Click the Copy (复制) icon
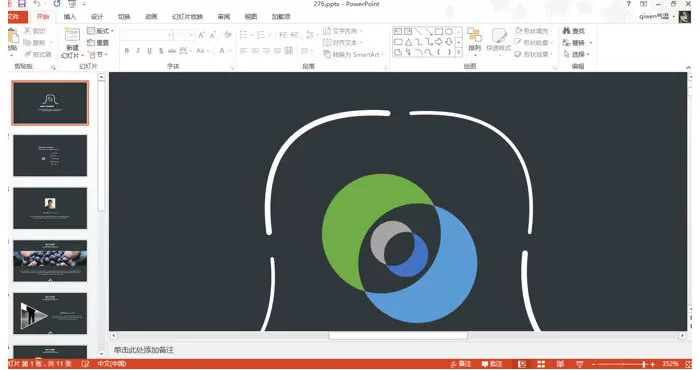Viewport: 700px width, 370px height. click(27, 42)
